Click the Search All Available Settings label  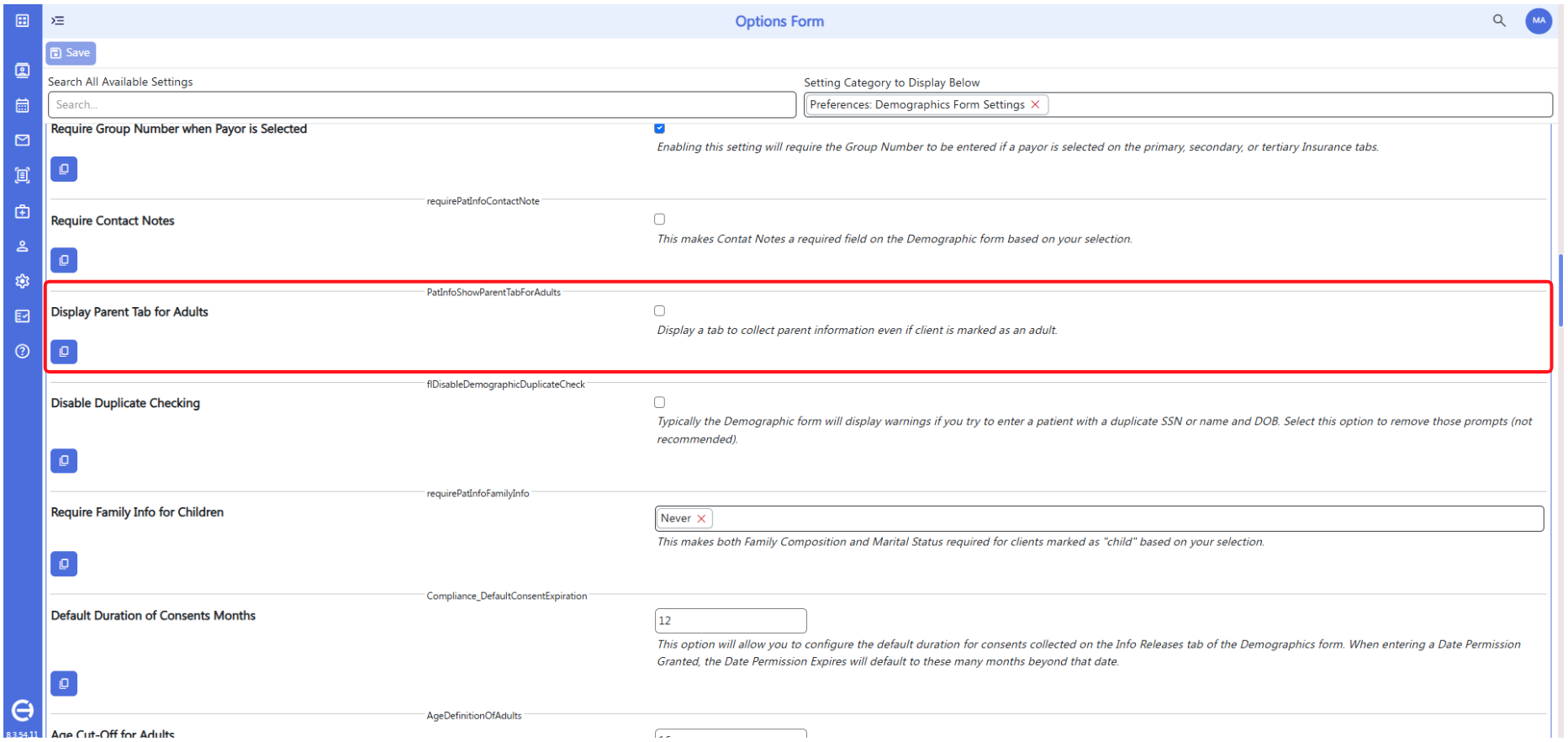tap(120, 82)
